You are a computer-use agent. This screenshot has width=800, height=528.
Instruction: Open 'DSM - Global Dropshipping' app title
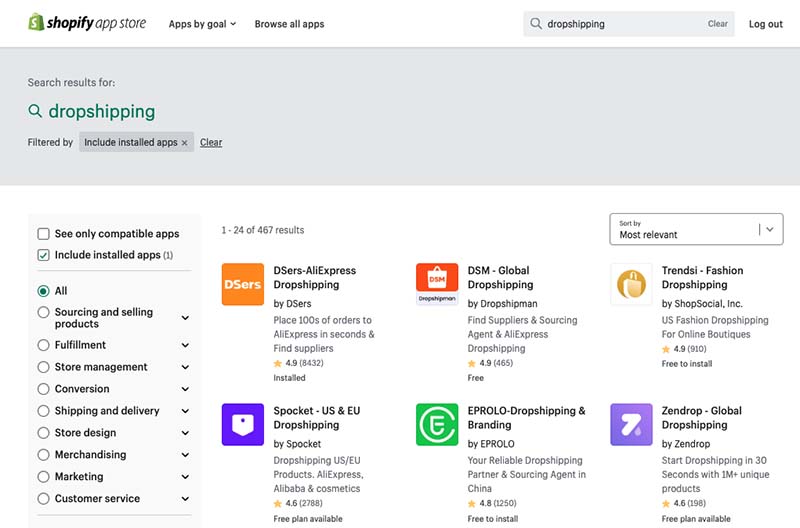[500, 278]
